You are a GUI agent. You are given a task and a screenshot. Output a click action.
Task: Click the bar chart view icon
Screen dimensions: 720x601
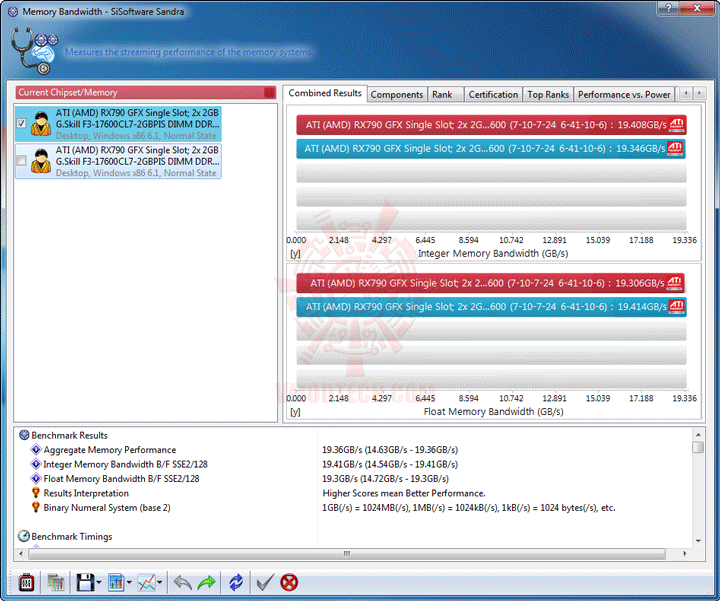click(116, 583)
